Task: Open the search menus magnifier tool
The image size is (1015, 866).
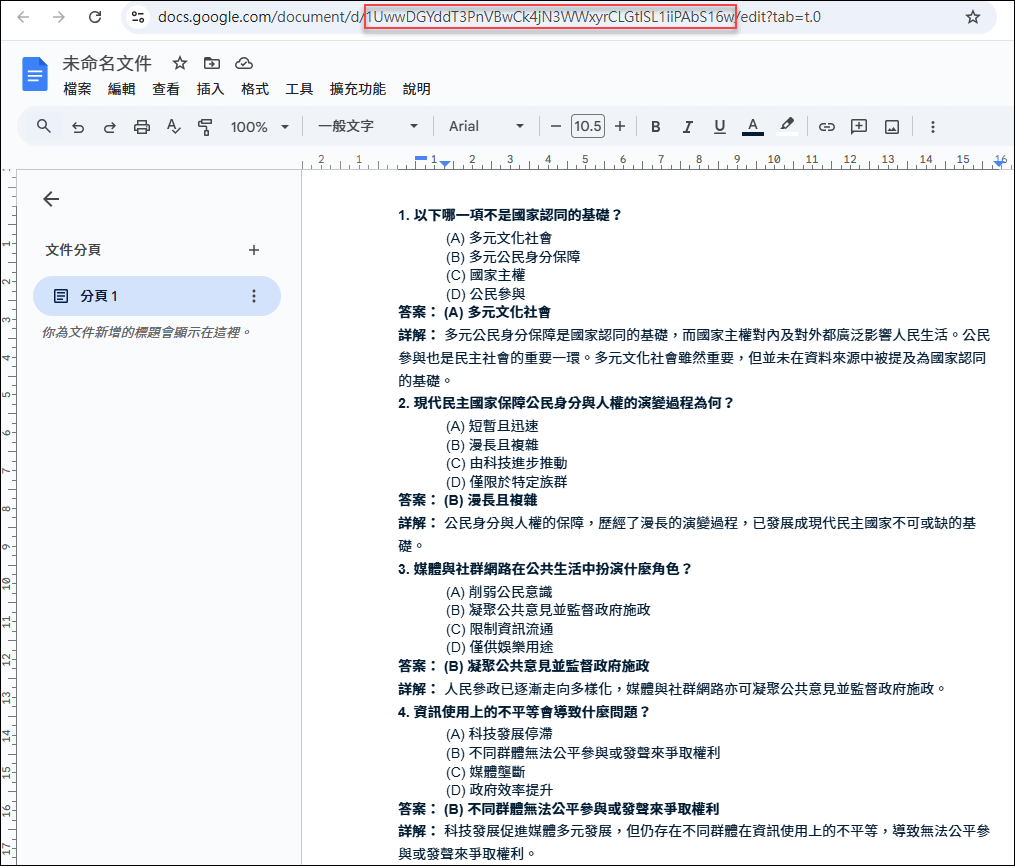Action: pos(43,126)
